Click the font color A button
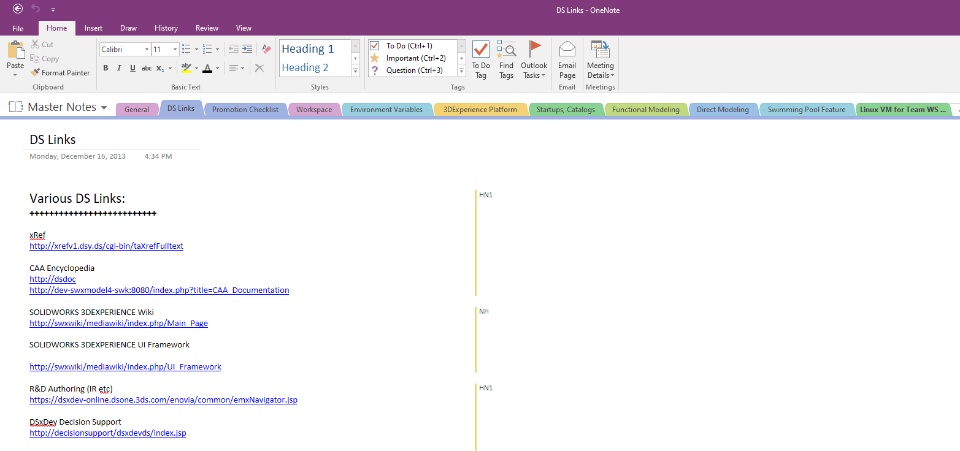Image resolution: width=960 pixels, height=451 pixels. pyautogui.click(x=207, y=69)
